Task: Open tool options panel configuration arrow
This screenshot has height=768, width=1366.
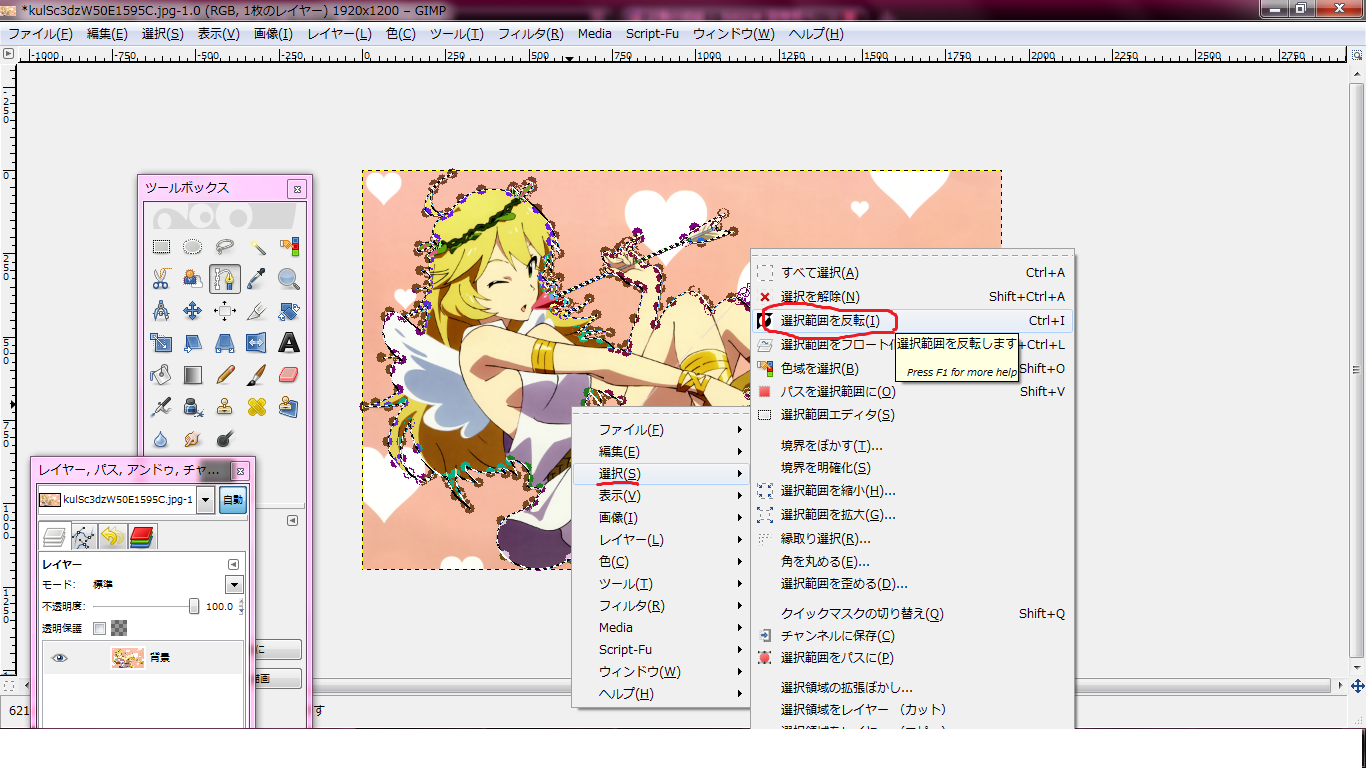Action: [x=293, y=521]
